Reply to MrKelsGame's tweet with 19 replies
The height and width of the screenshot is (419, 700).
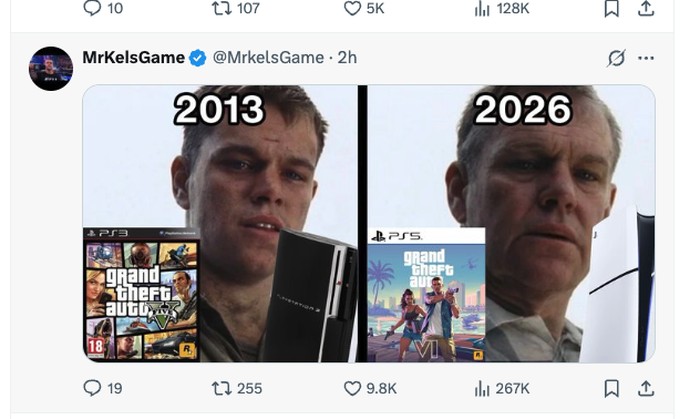[x=93, y=388]
